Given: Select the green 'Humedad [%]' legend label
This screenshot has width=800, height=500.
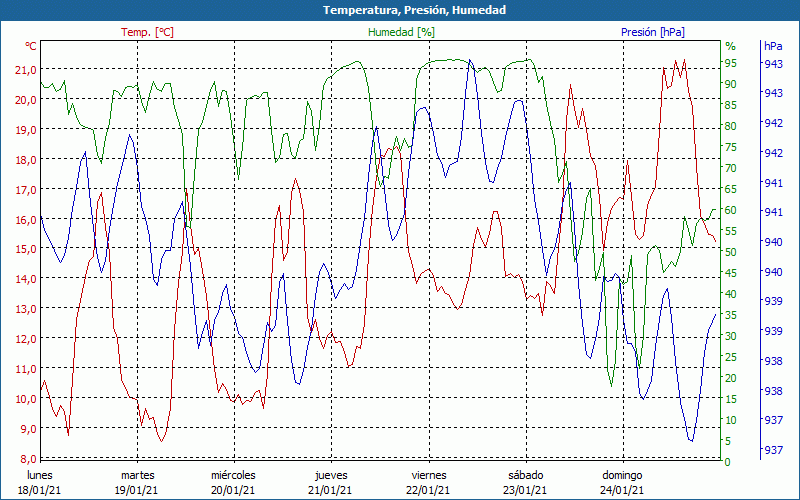Looking at the screenshot, I should (x=402, y=32).
